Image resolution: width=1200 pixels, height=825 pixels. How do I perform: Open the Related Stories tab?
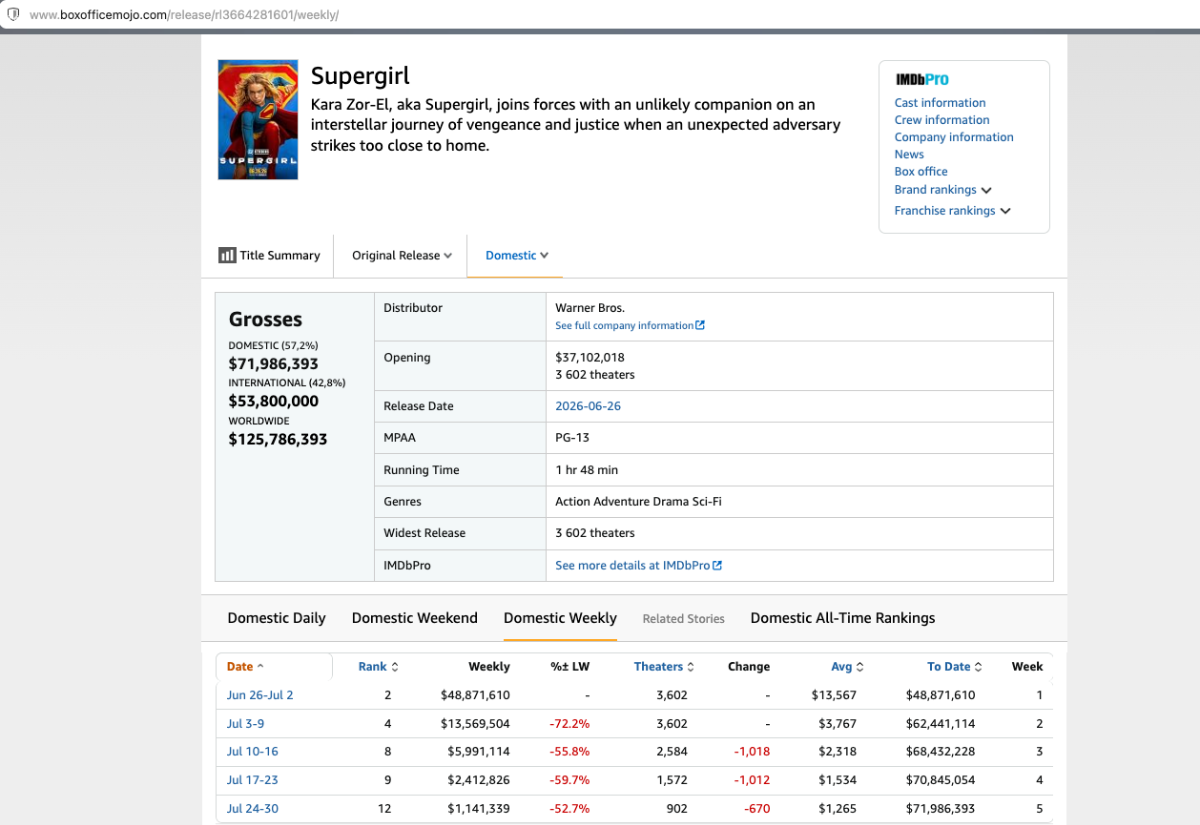click(x=684, y=619)
